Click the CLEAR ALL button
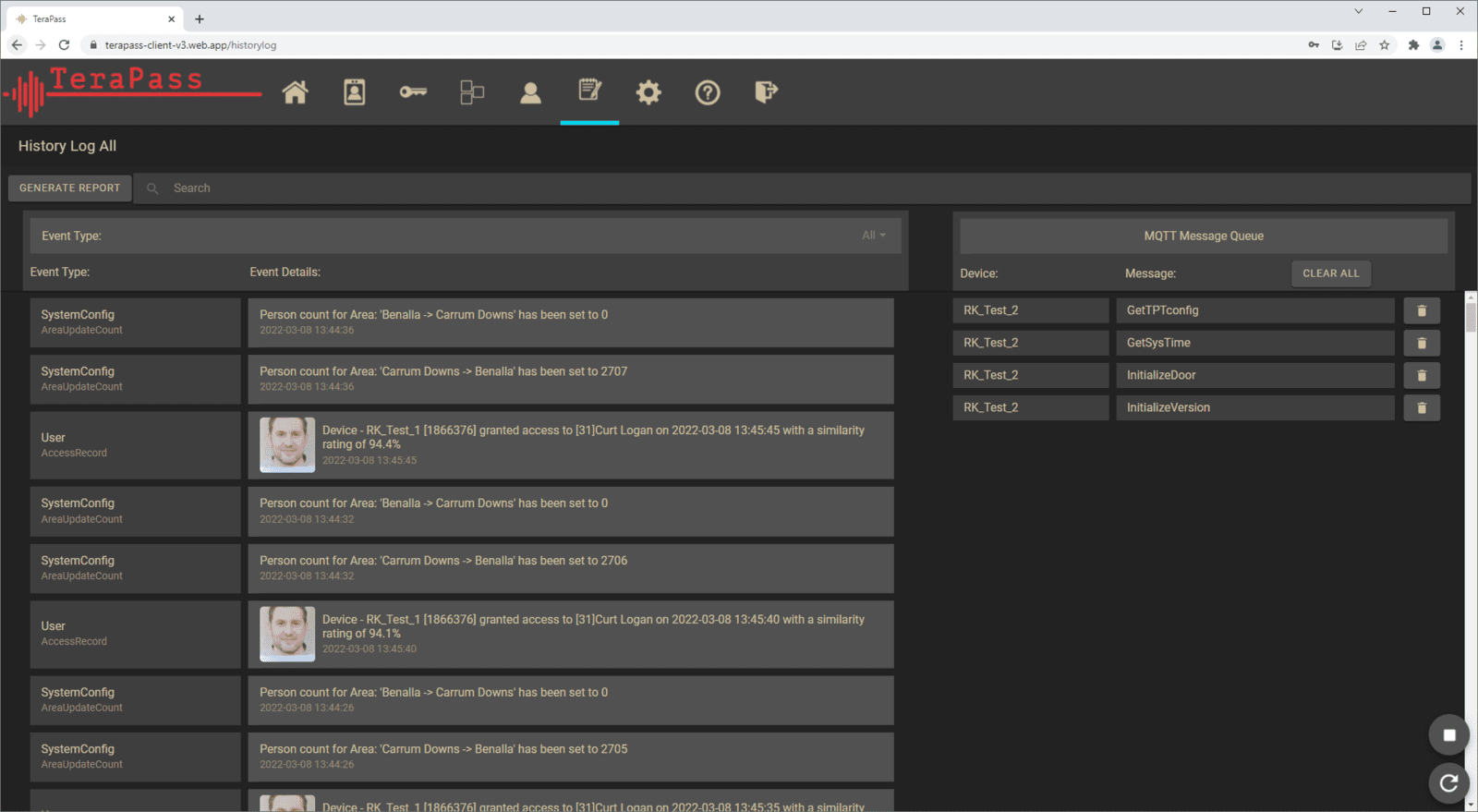 (1330, 273)
